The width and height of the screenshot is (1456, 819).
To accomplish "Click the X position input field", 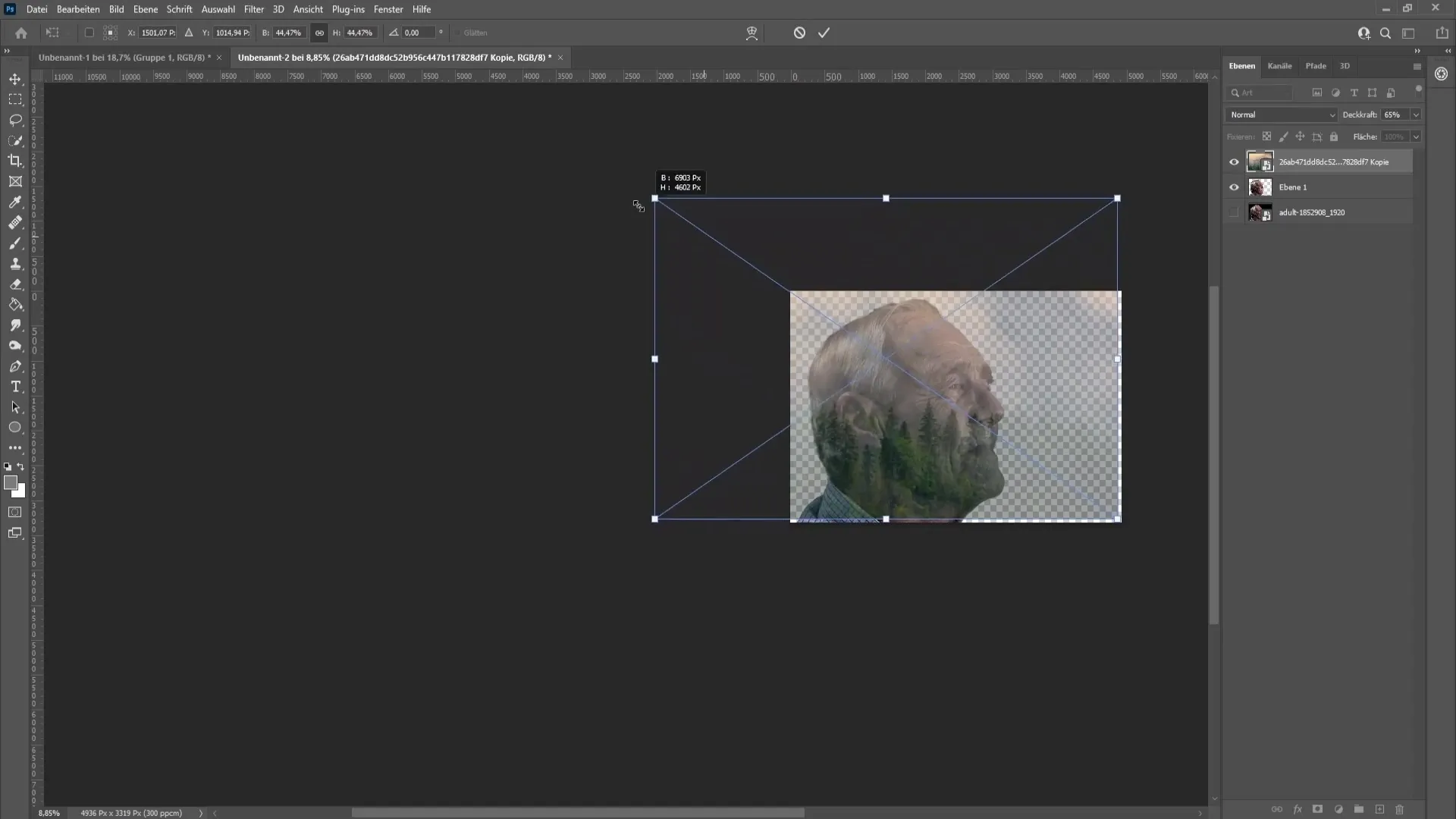I will (158, 33).
